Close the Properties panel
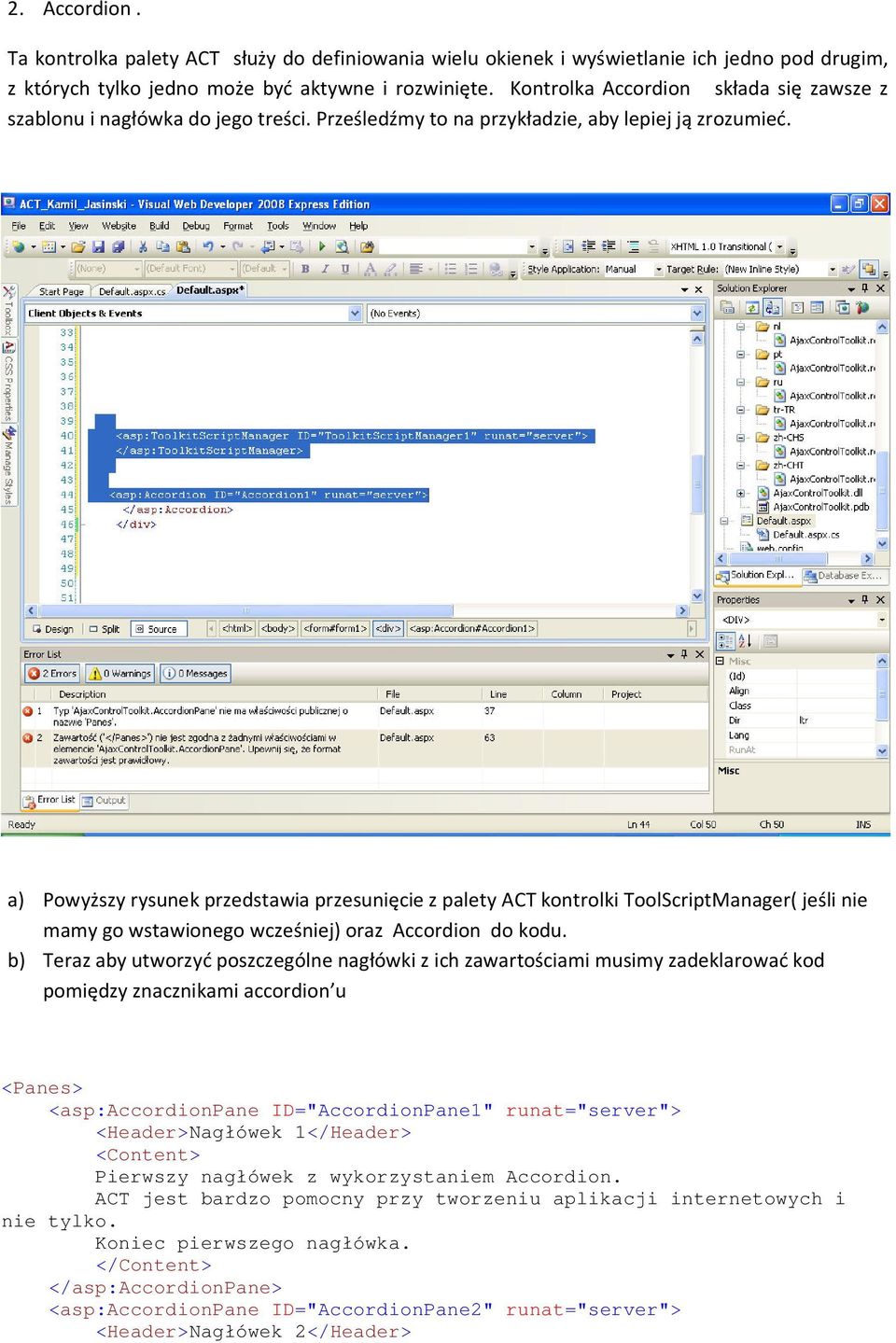The height and width of the screenshot is (1343, 896). (x=880, y=599)
